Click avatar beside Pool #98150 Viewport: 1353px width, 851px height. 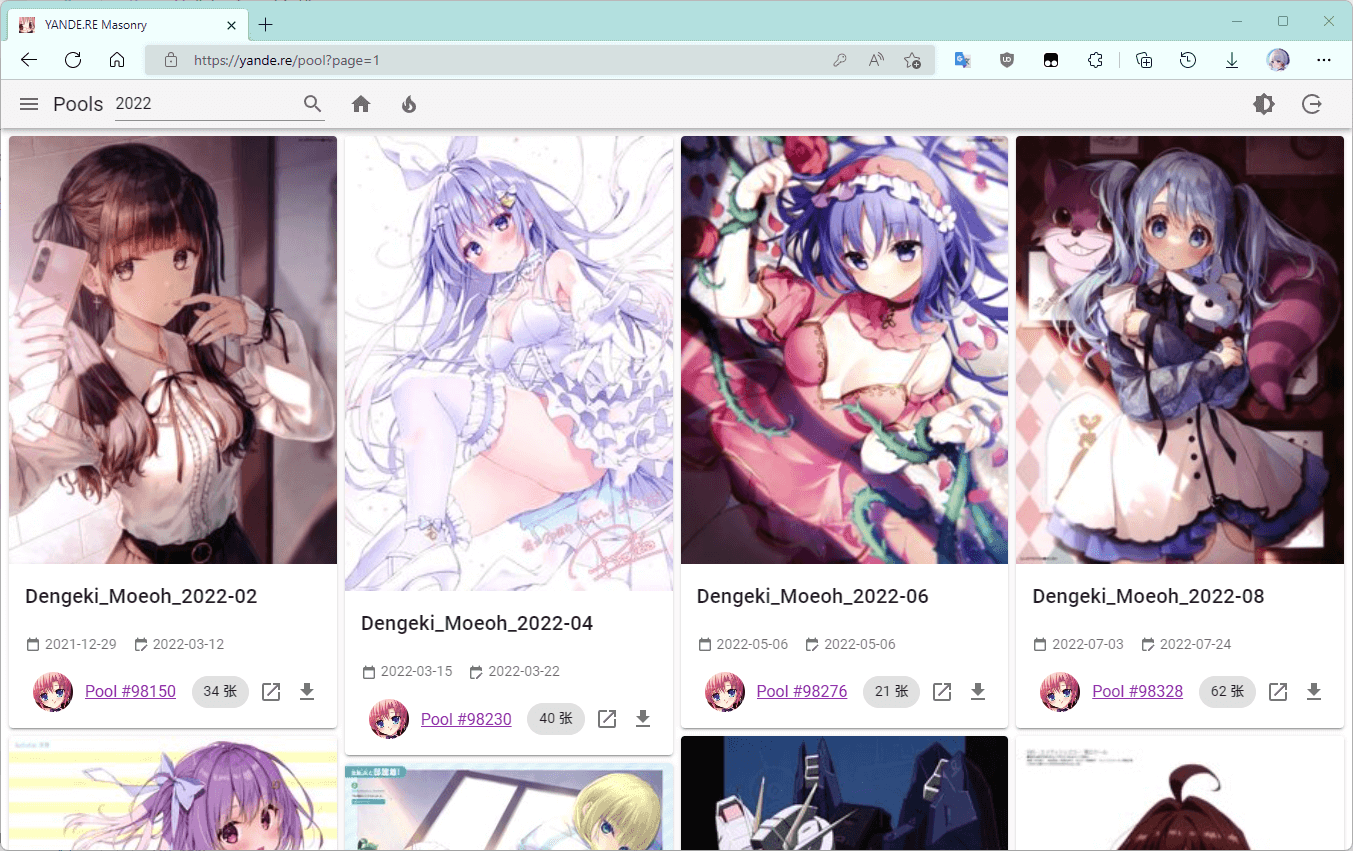coord(53,691)
